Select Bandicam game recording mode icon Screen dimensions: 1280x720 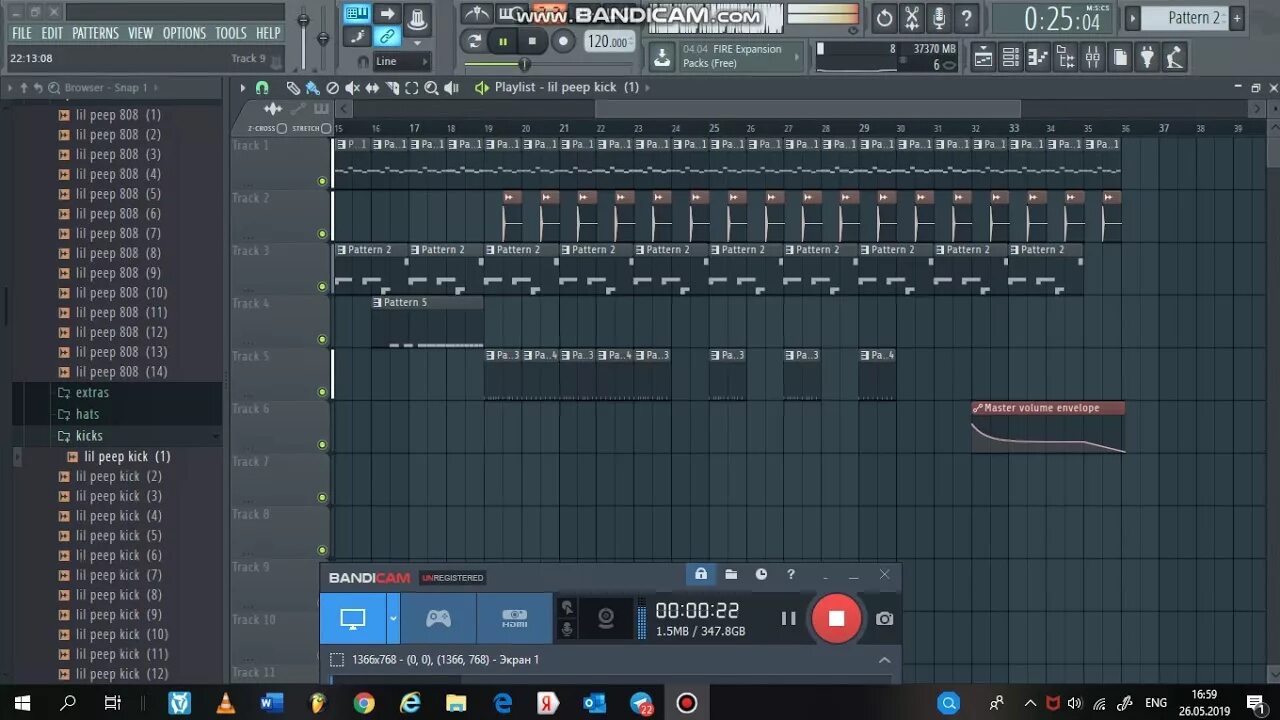(x=438, y=618)
